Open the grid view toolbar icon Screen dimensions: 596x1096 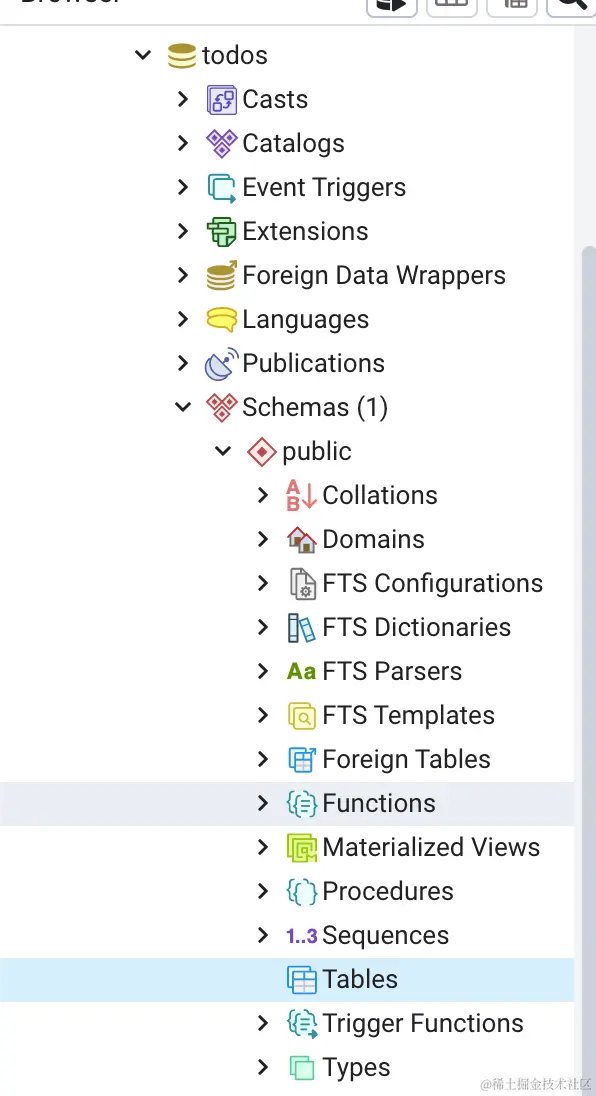coord(451,4)
